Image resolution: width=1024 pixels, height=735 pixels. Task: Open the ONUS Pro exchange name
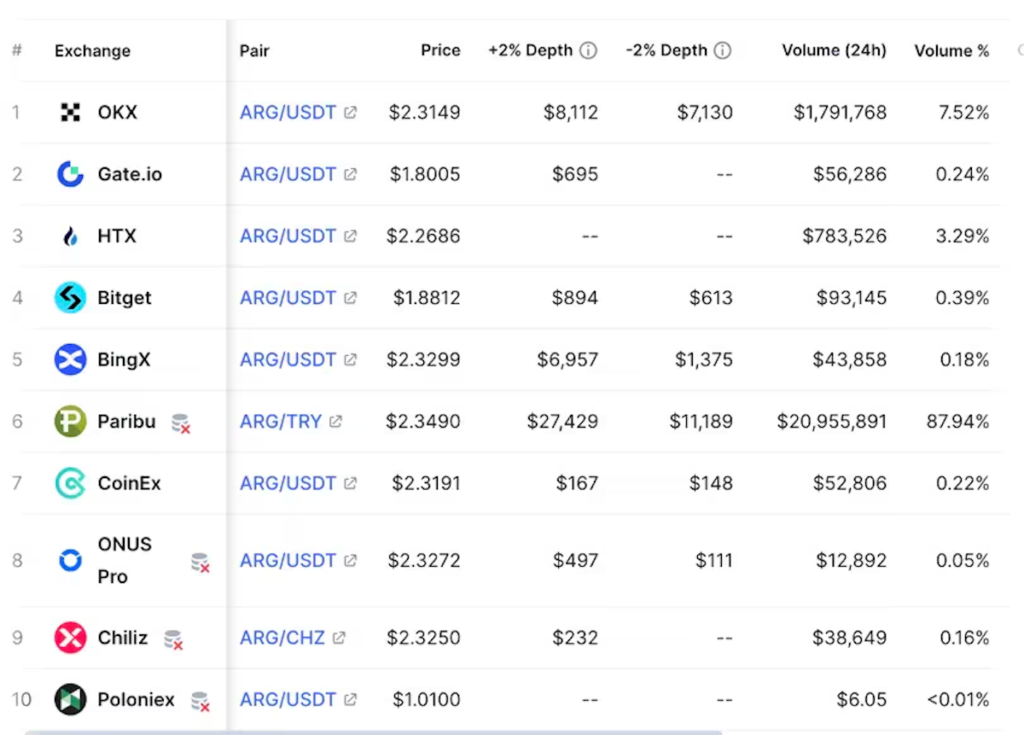point(125,561)
